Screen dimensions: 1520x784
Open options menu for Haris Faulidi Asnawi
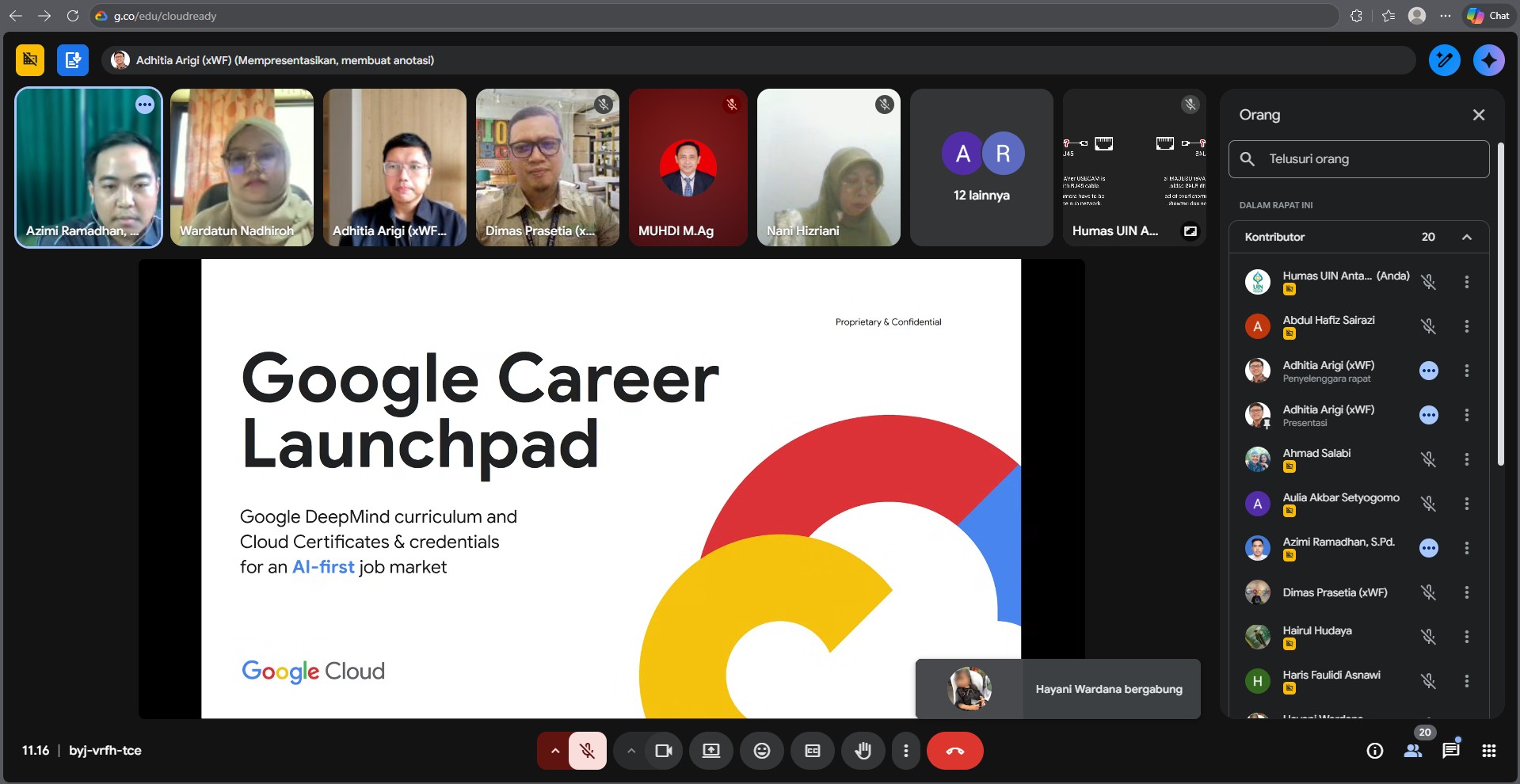1467,681
